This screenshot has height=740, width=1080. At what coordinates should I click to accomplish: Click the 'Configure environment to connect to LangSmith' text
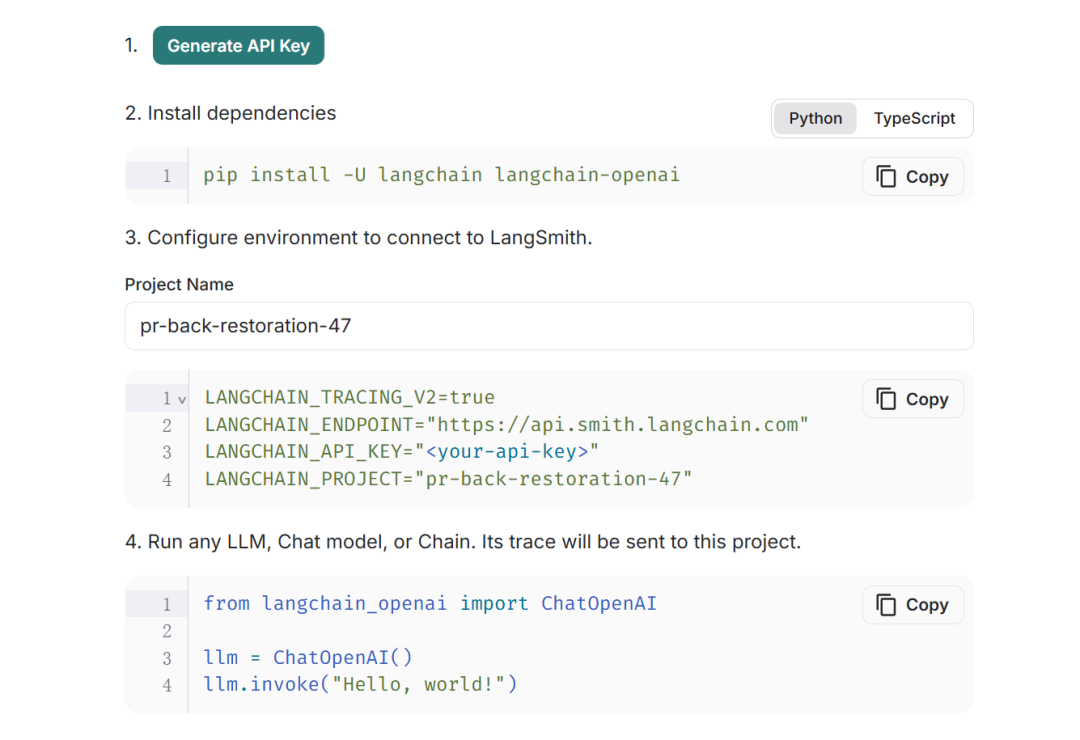[x=358, y=238]
